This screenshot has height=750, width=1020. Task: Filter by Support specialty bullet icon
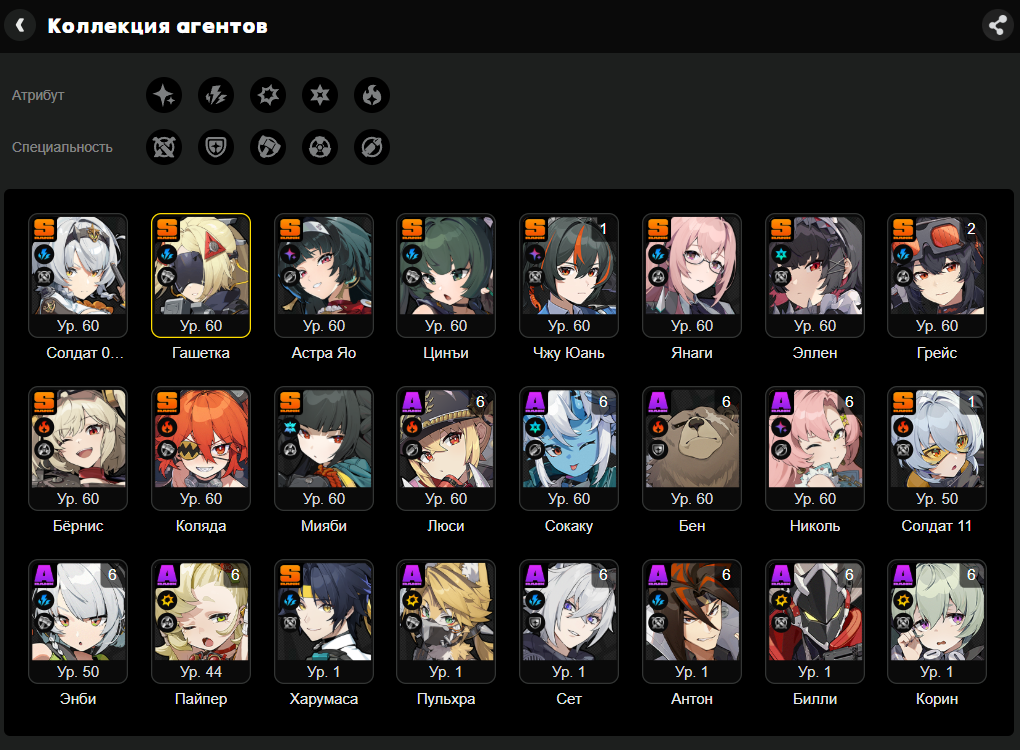372,147
